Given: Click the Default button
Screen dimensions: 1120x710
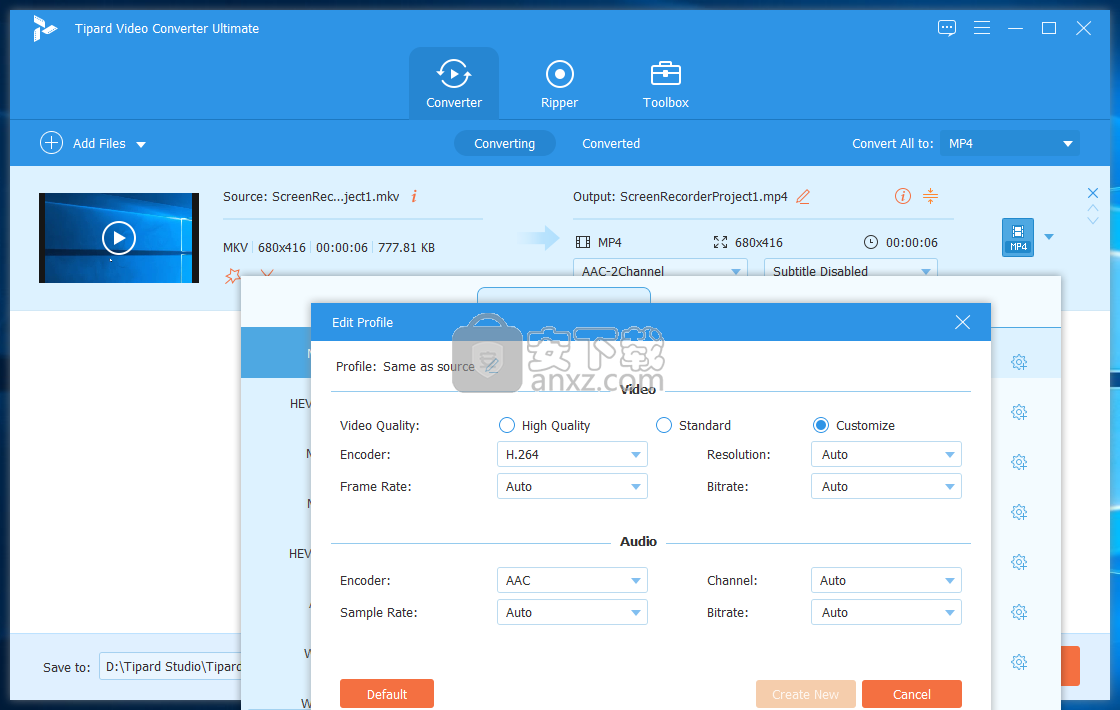Looking at the screenshot, I should [386, 694].
